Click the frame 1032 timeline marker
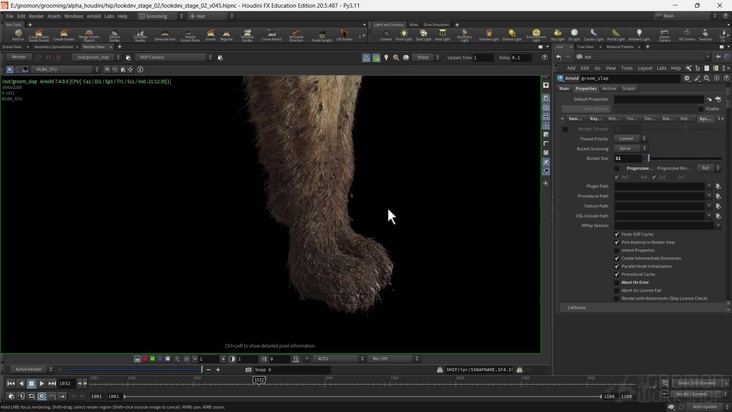The height and width of the screenshot is (412, 732). (259, 380)
